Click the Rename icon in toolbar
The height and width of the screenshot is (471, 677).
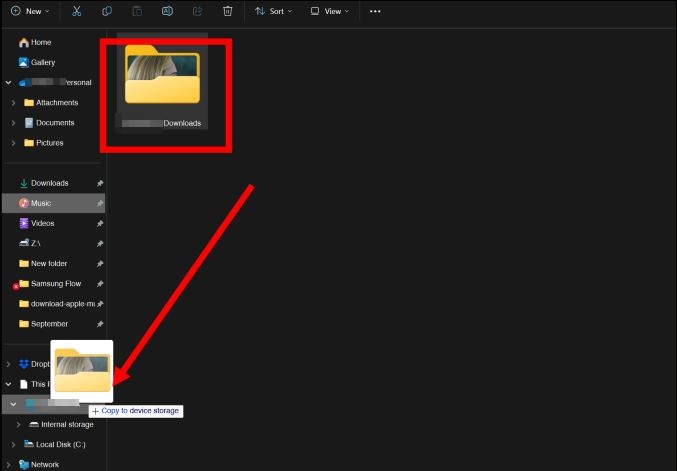point(167,11)
